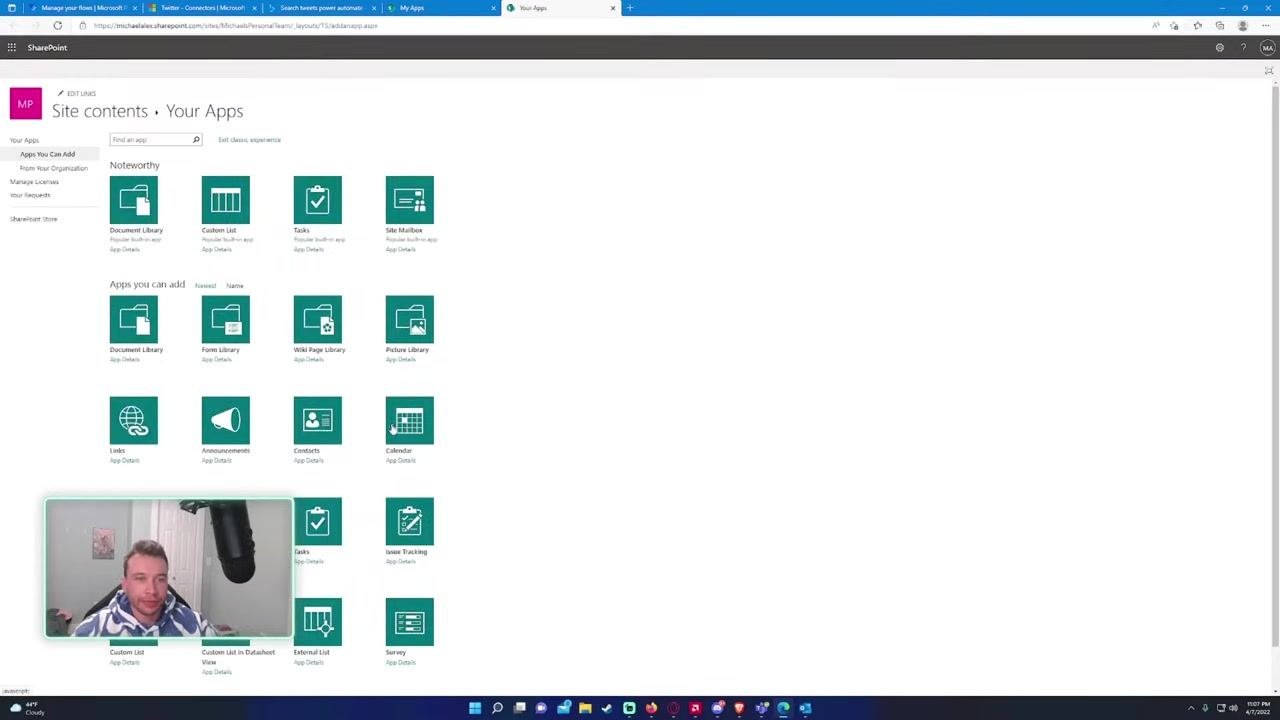Add the Announcements app
The width and height of the screenshot is (1280, 720).
pyautogui.click(x=225, y=421)
